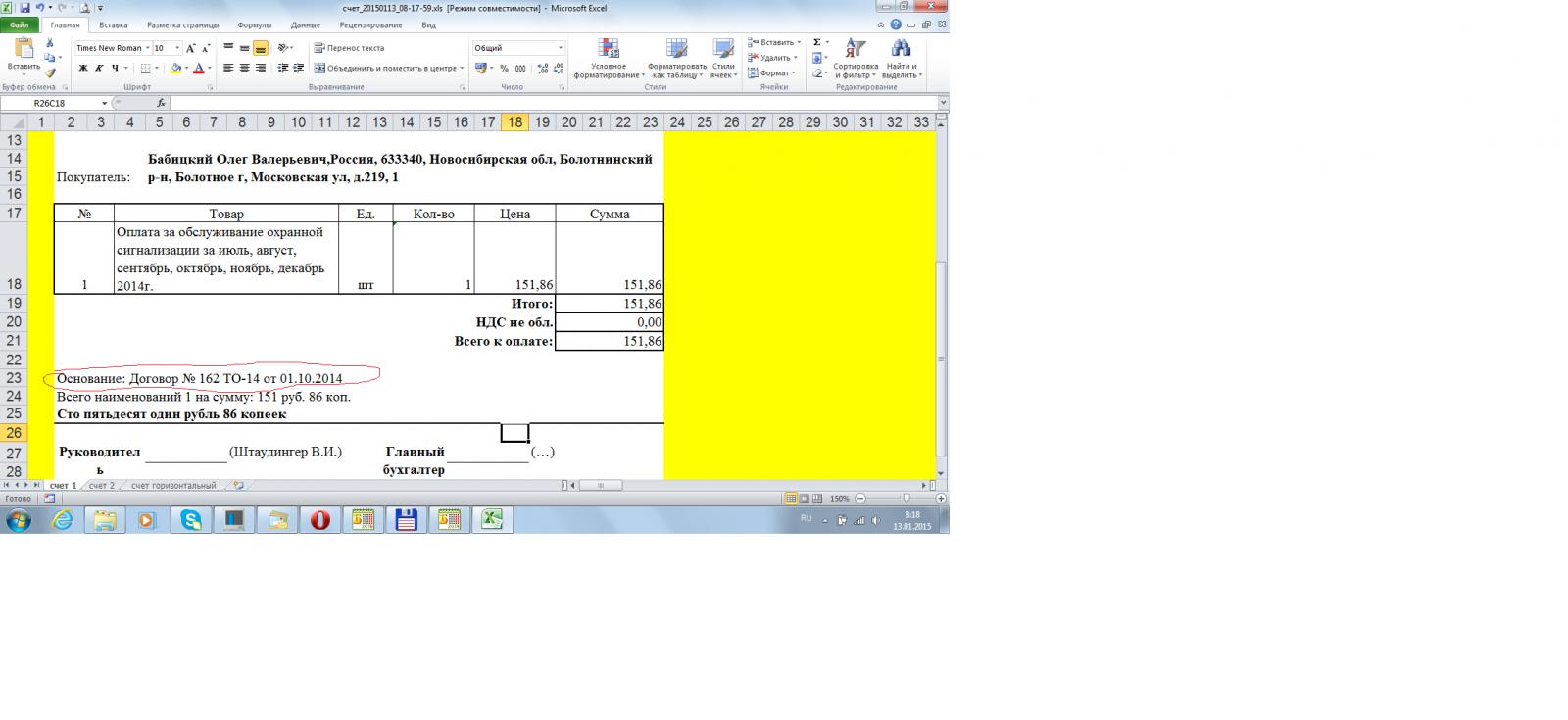This screenshot has height=720, width=1568.
Task: Click the percent style icon
Action: (504, 69)
